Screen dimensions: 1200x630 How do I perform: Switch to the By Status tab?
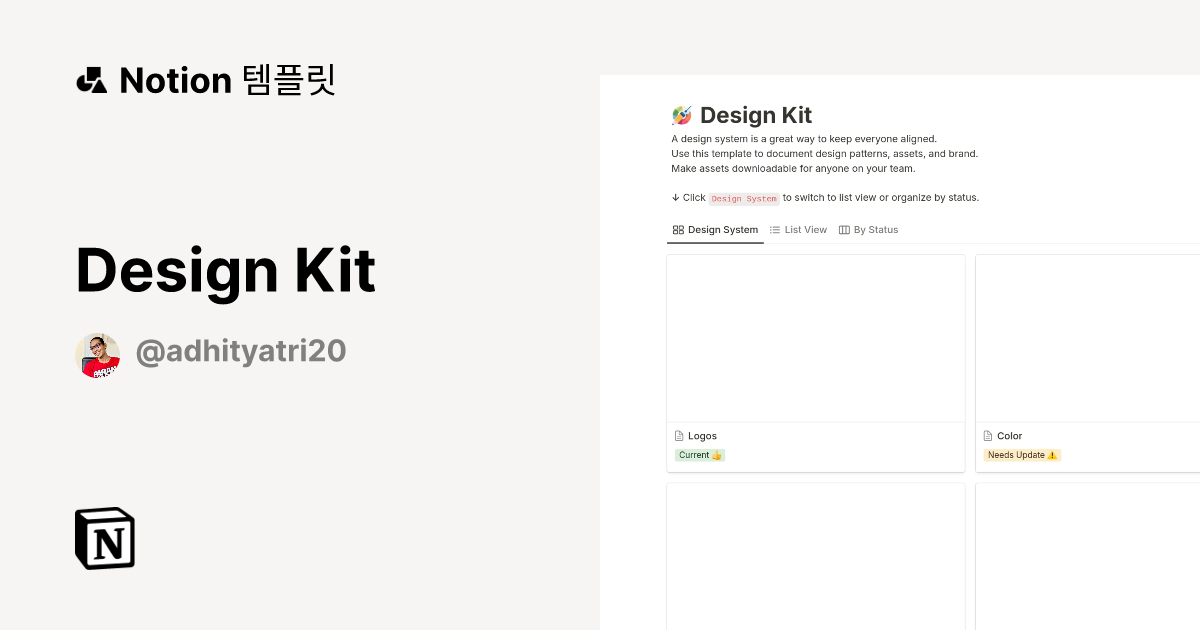click(876, 229)
